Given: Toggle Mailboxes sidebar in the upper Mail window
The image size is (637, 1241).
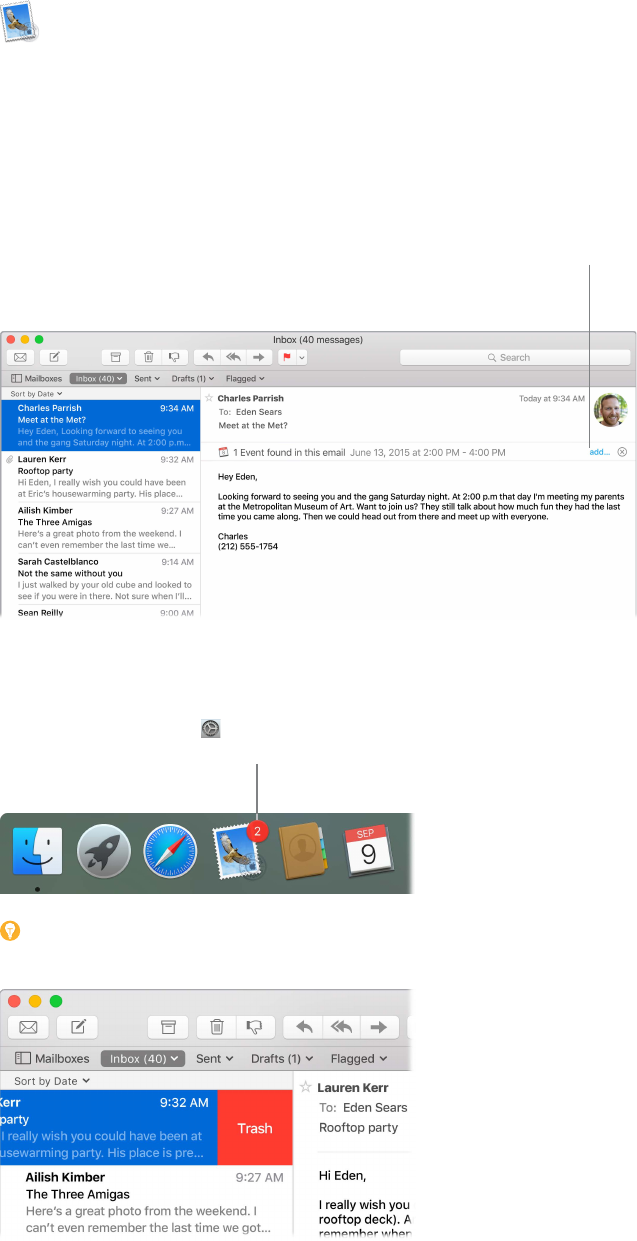Looking at the screenshot, I should [36, 379].
